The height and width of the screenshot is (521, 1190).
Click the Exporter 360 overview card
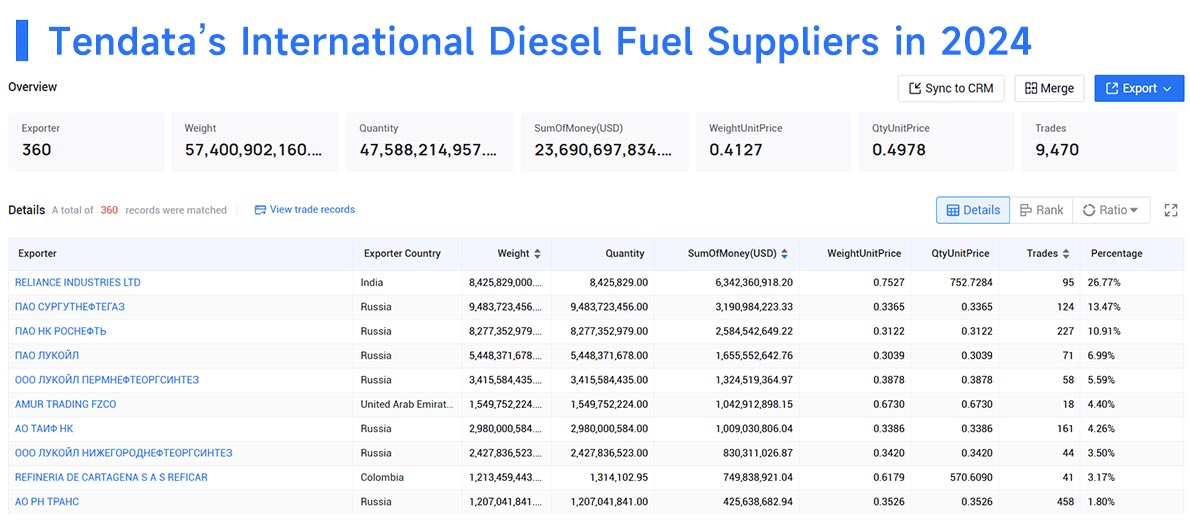(x=86, y=141)
